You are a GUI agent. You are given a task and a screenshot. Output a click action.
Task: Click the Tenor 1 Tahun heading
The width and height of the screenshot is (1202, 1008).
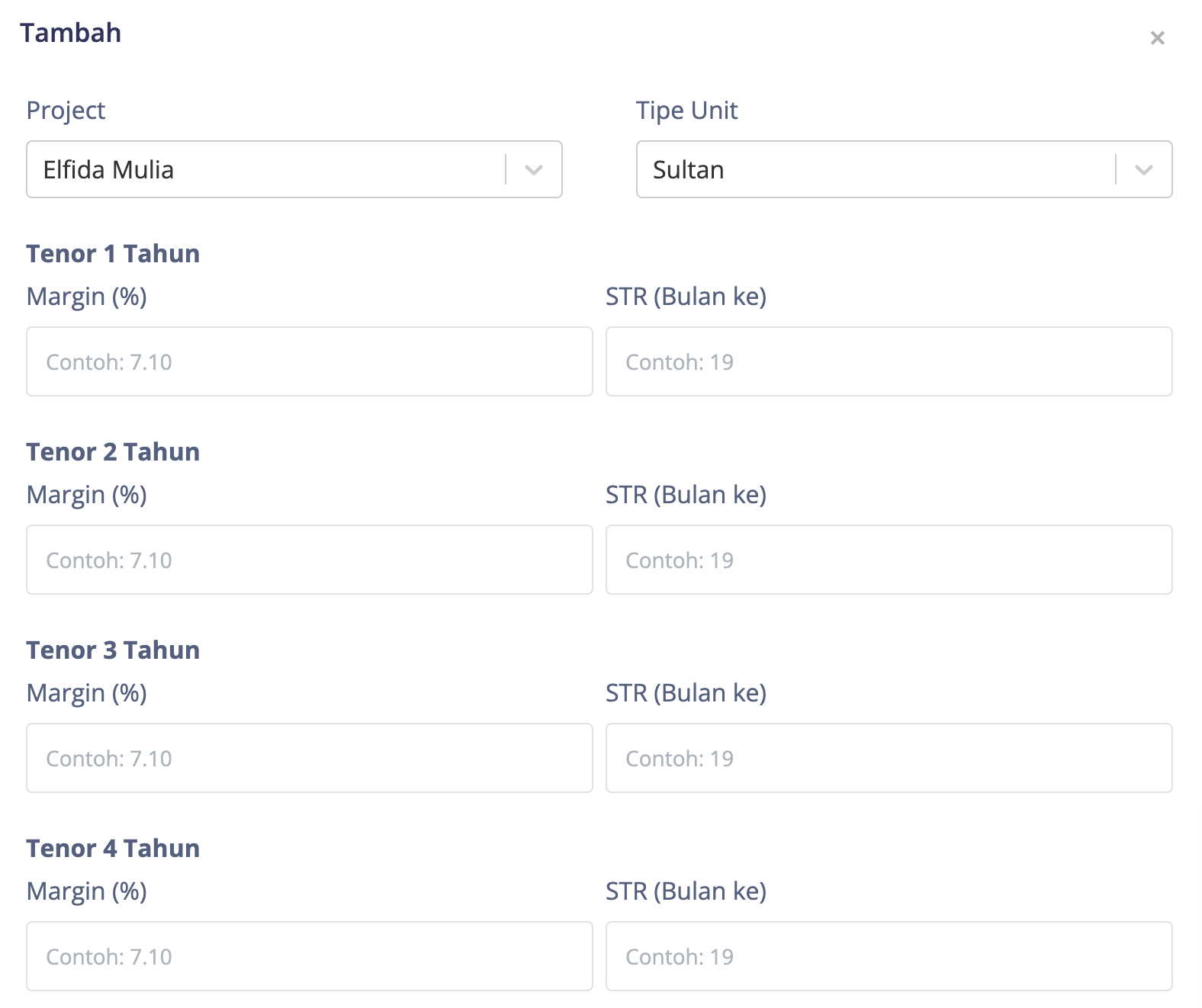coord(113,254)
